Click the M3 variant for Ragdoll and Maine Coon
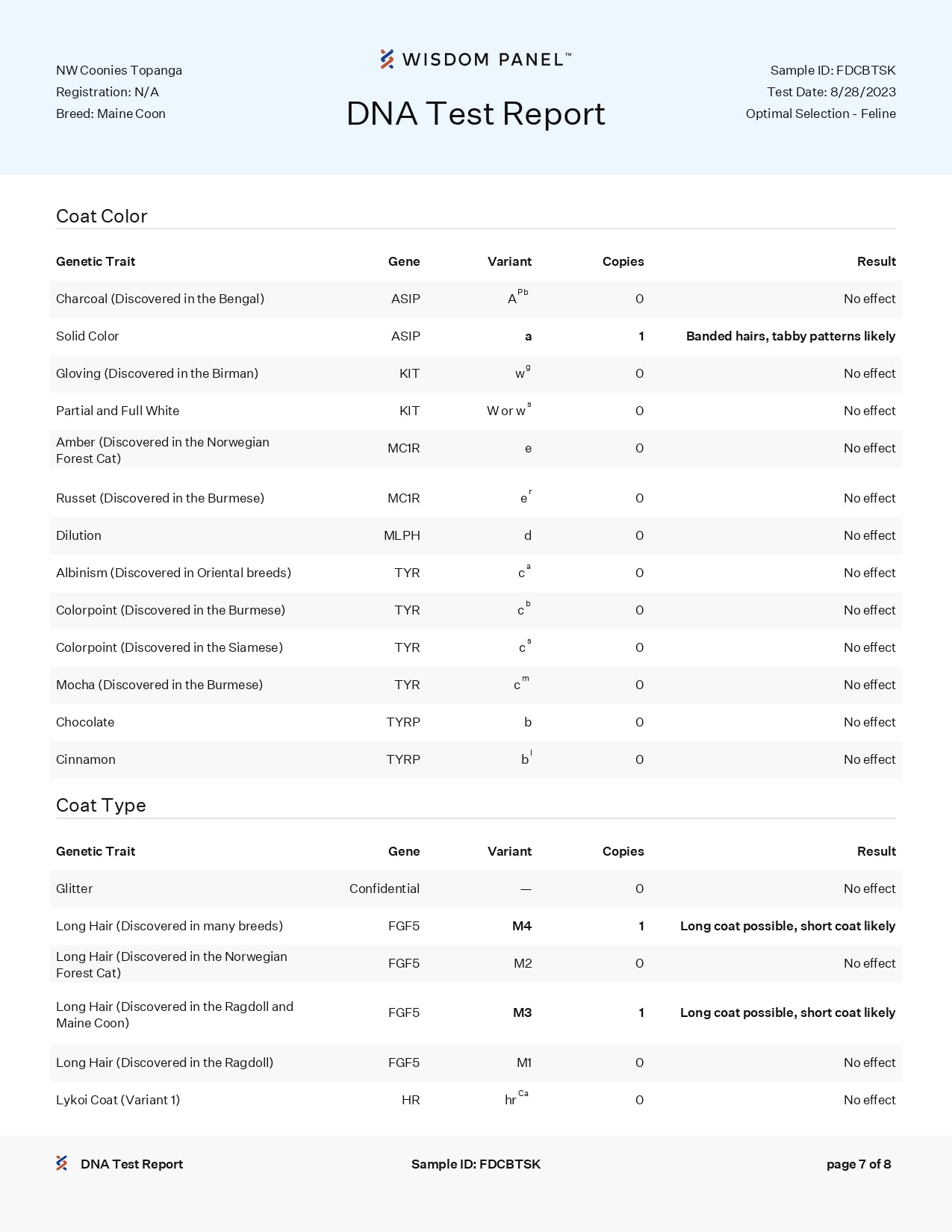 [522, 1012]
